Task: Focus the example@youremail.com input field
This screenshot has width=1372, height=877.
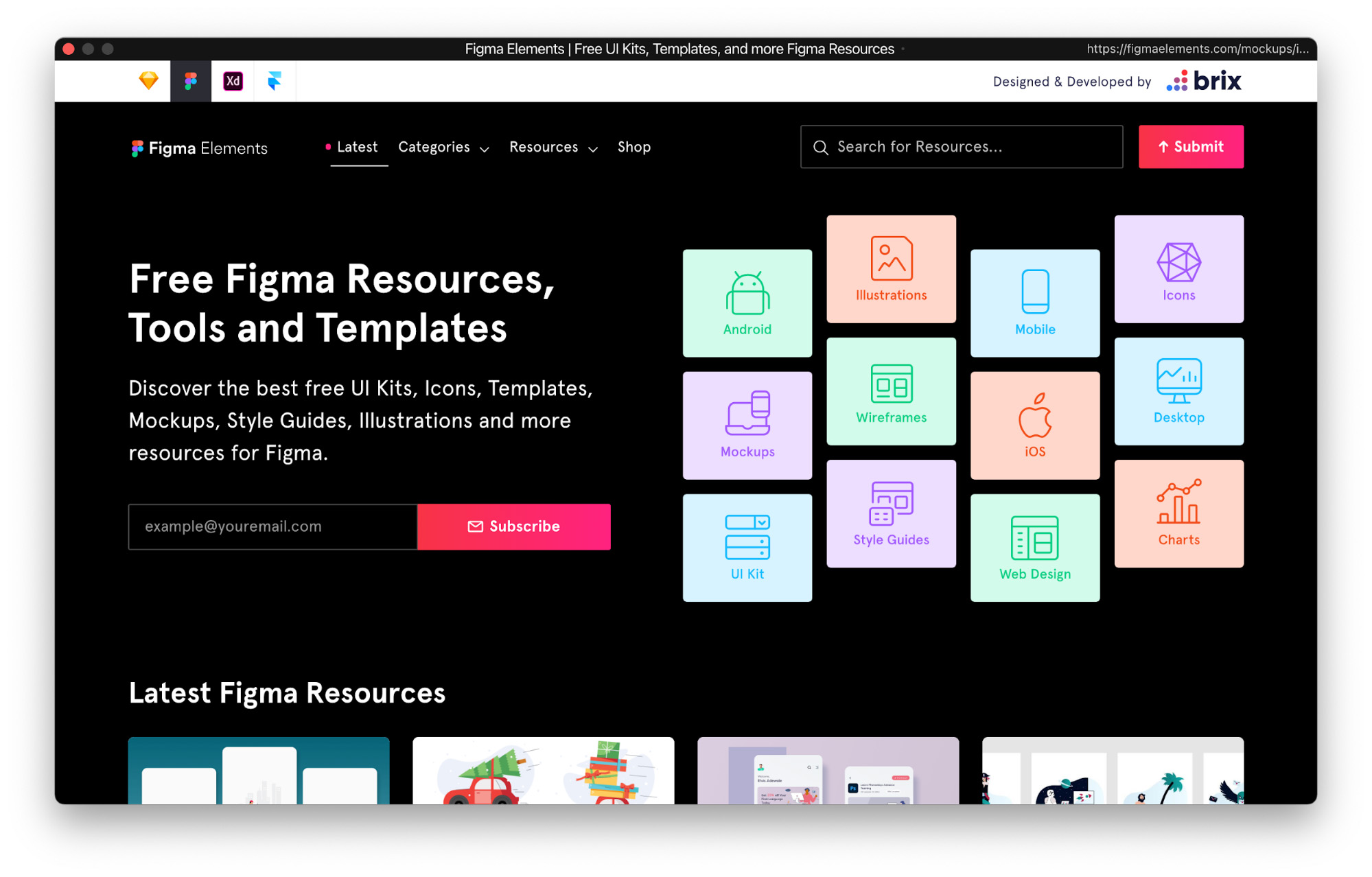Action: coord(272,526)
